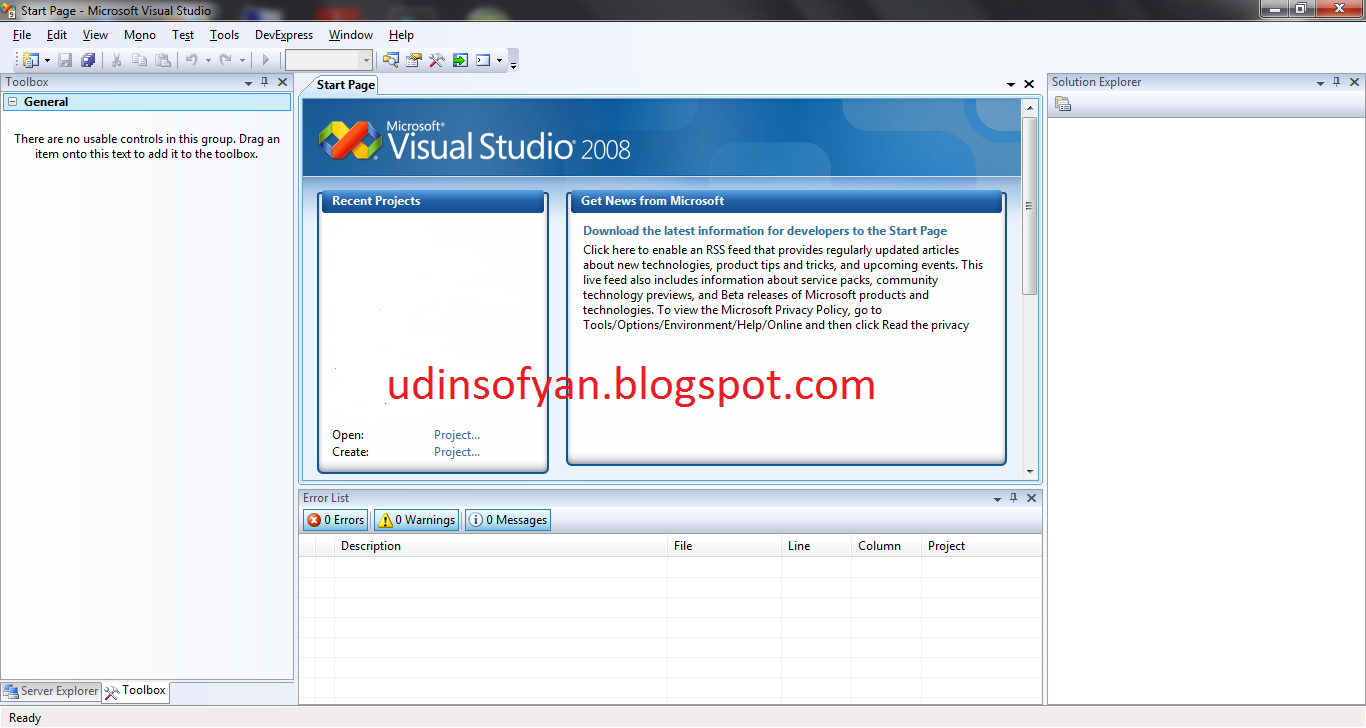Viewport: 1366px width, 728px height.
Task: Click the Properties Window toolbar icon
Action: 414,60
